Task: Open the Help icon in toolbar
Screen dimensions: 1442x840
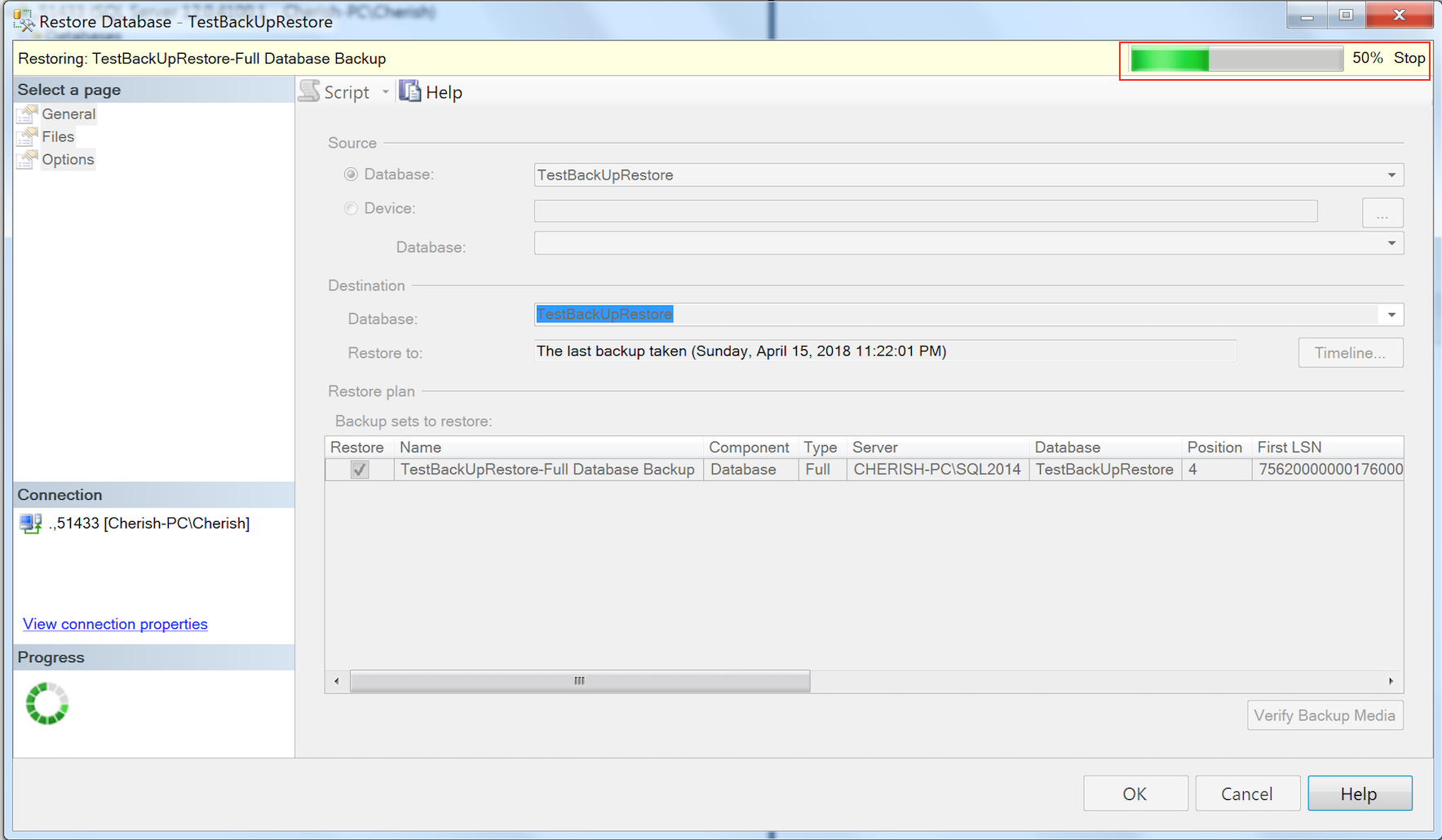Action: pos(409,91)
